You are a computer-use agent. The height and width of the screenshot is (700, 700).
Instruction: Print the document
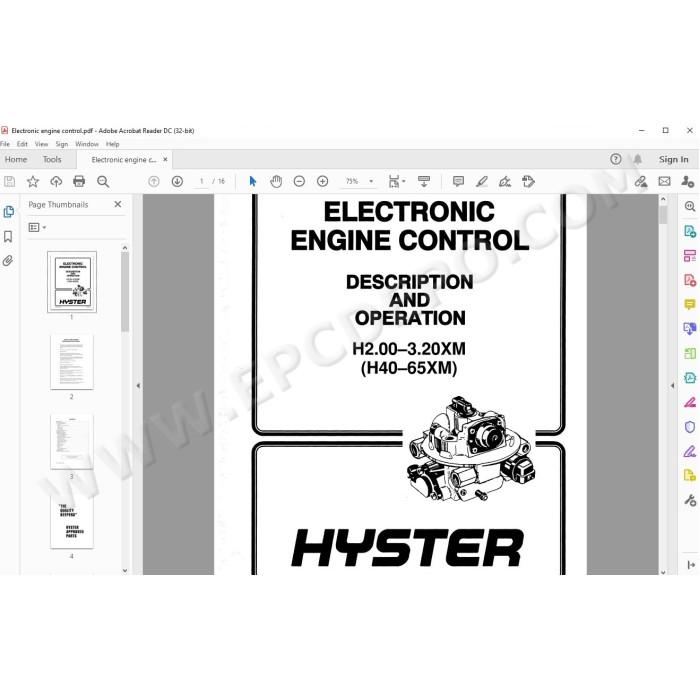pos(79,181)
